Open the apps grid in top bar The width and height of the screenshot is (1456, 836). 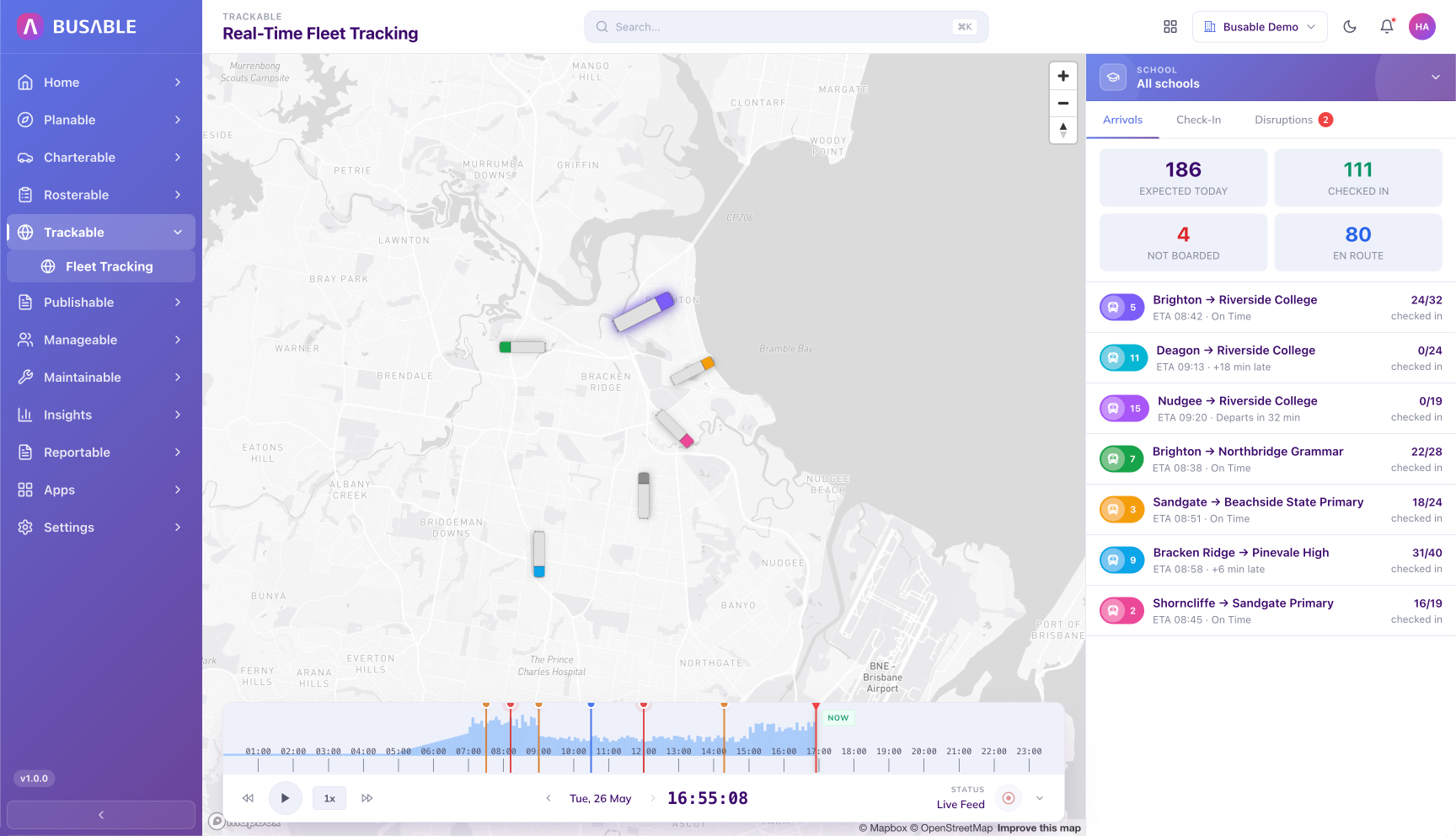[x=1170, y=27]
